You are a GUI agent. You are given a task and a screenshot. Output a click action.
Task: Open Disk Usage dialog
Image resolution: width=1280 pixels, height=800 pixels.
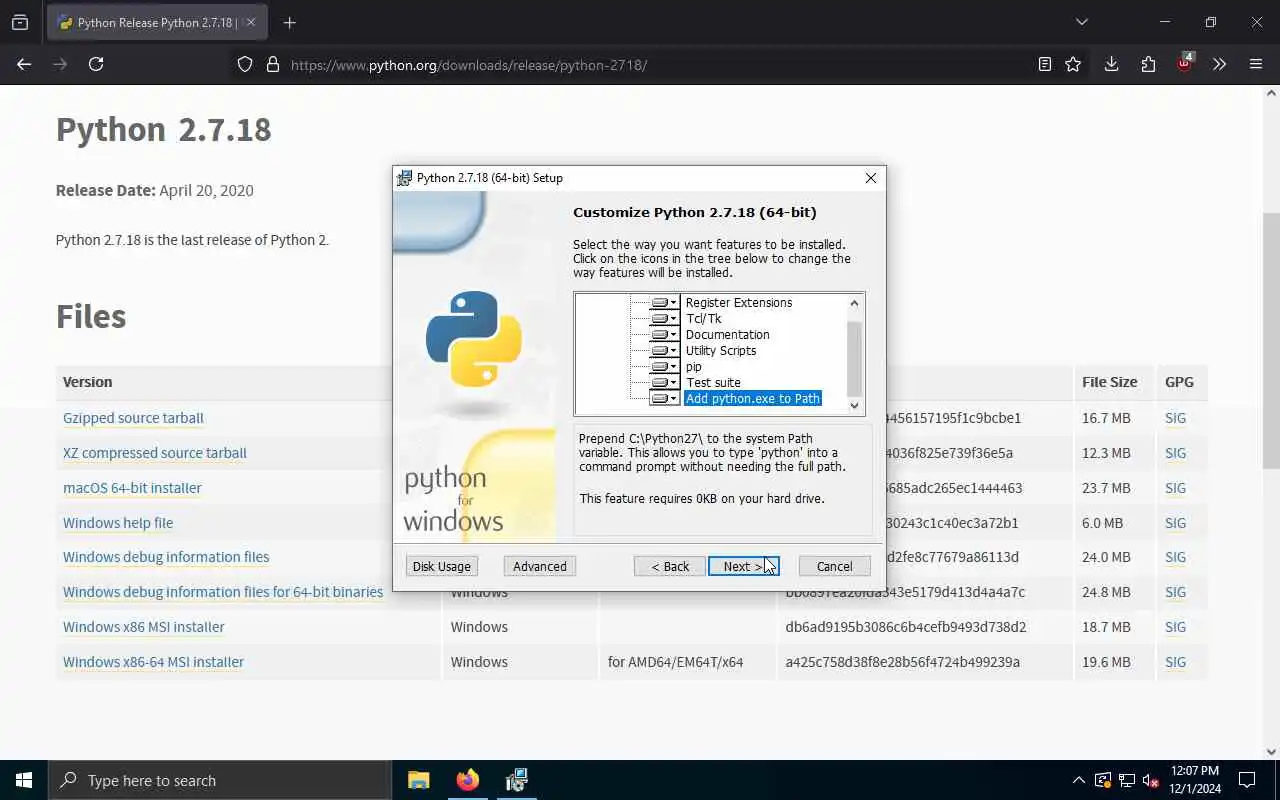(441, 566)
